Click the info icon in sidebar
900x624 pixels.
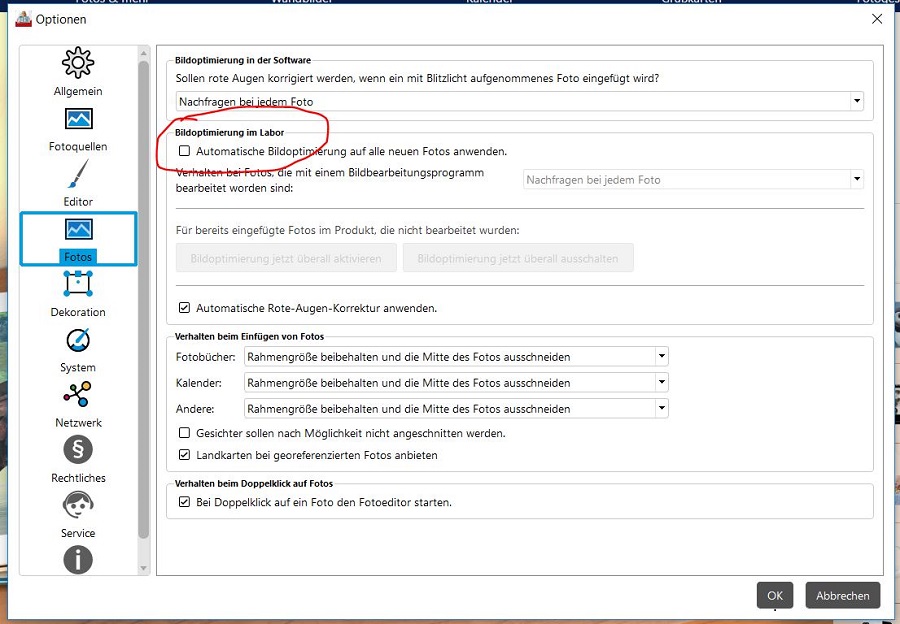click(78, 559)
